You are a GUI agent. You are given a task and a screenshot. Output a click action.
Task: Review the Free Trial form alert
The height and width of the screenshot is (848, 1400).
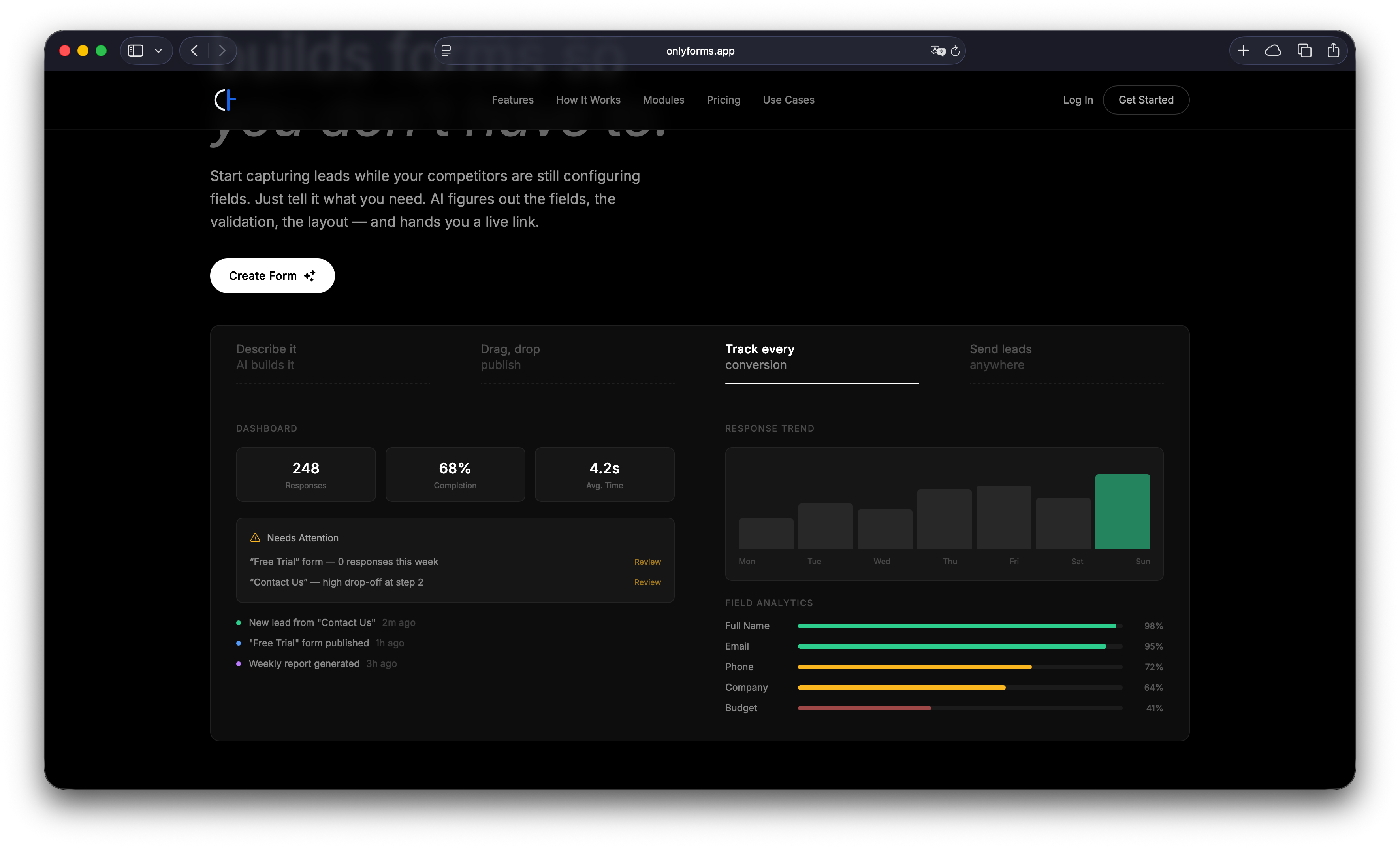(x=647, y=562)
